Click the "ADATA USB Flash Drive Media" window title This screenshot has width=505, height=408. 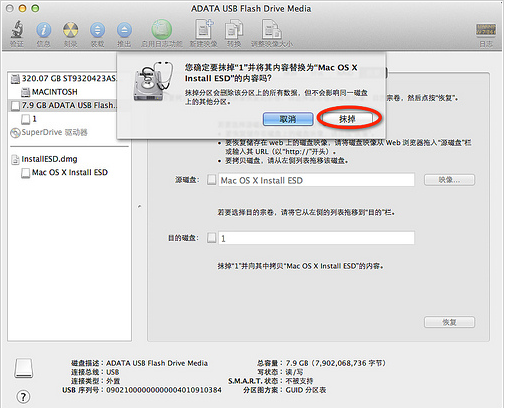(251, 9)
